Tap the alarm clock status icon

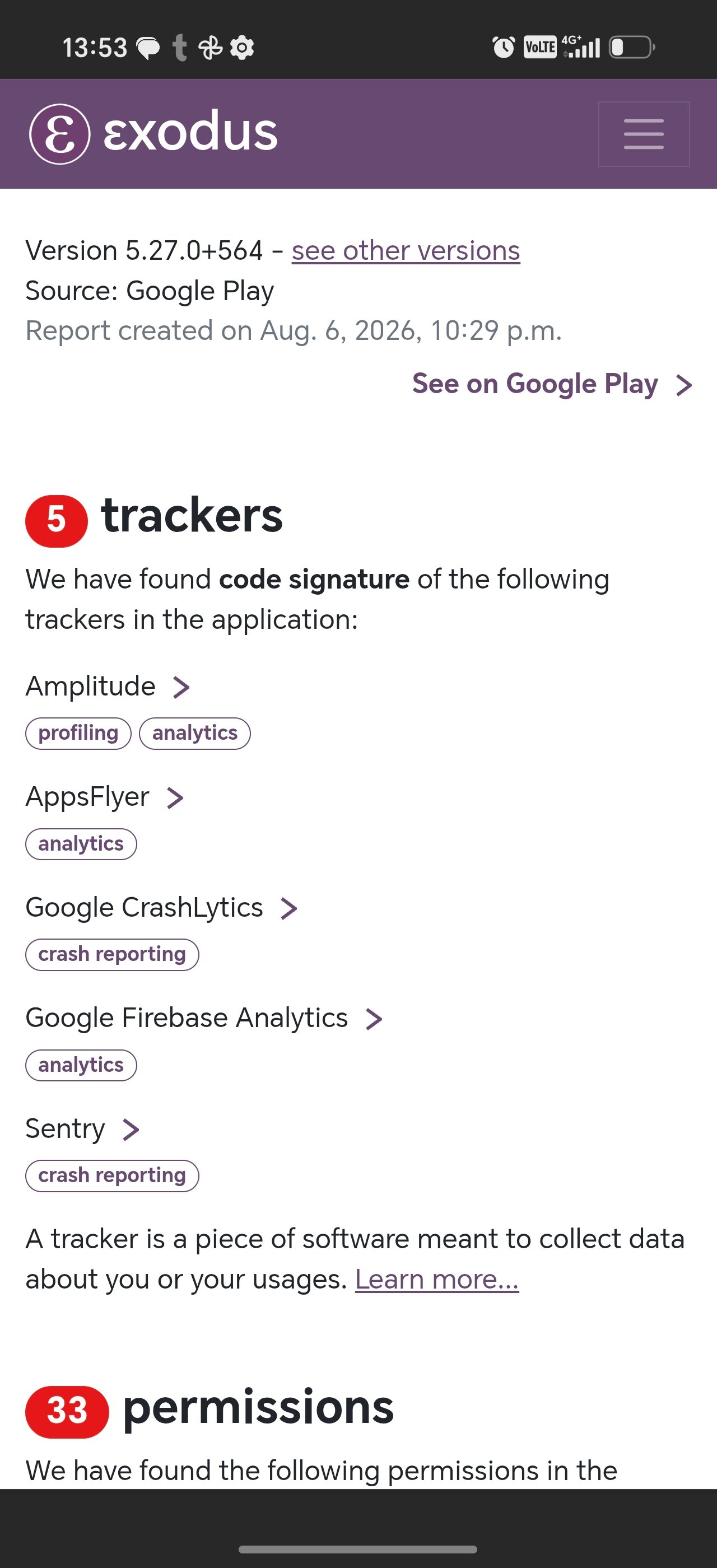(504, 47)
